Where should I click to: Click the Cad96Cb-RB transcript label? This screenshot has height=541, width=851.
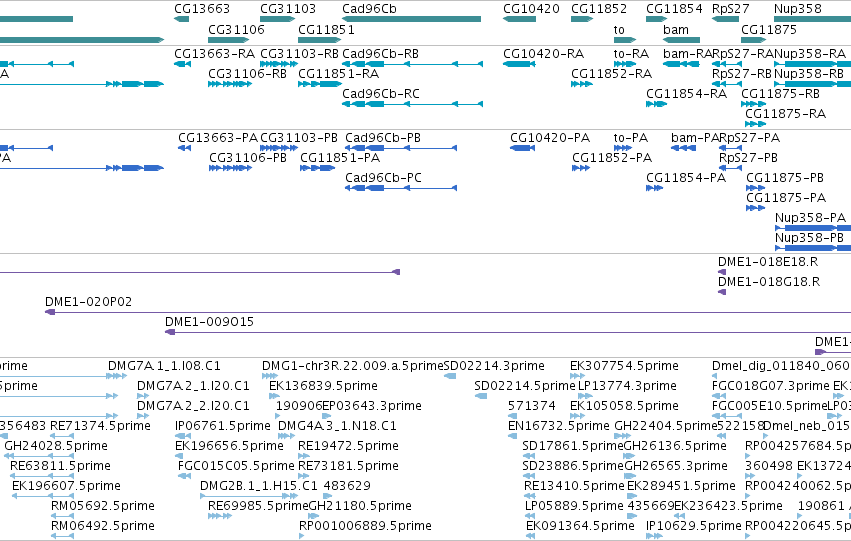click(x=380, y=54)
